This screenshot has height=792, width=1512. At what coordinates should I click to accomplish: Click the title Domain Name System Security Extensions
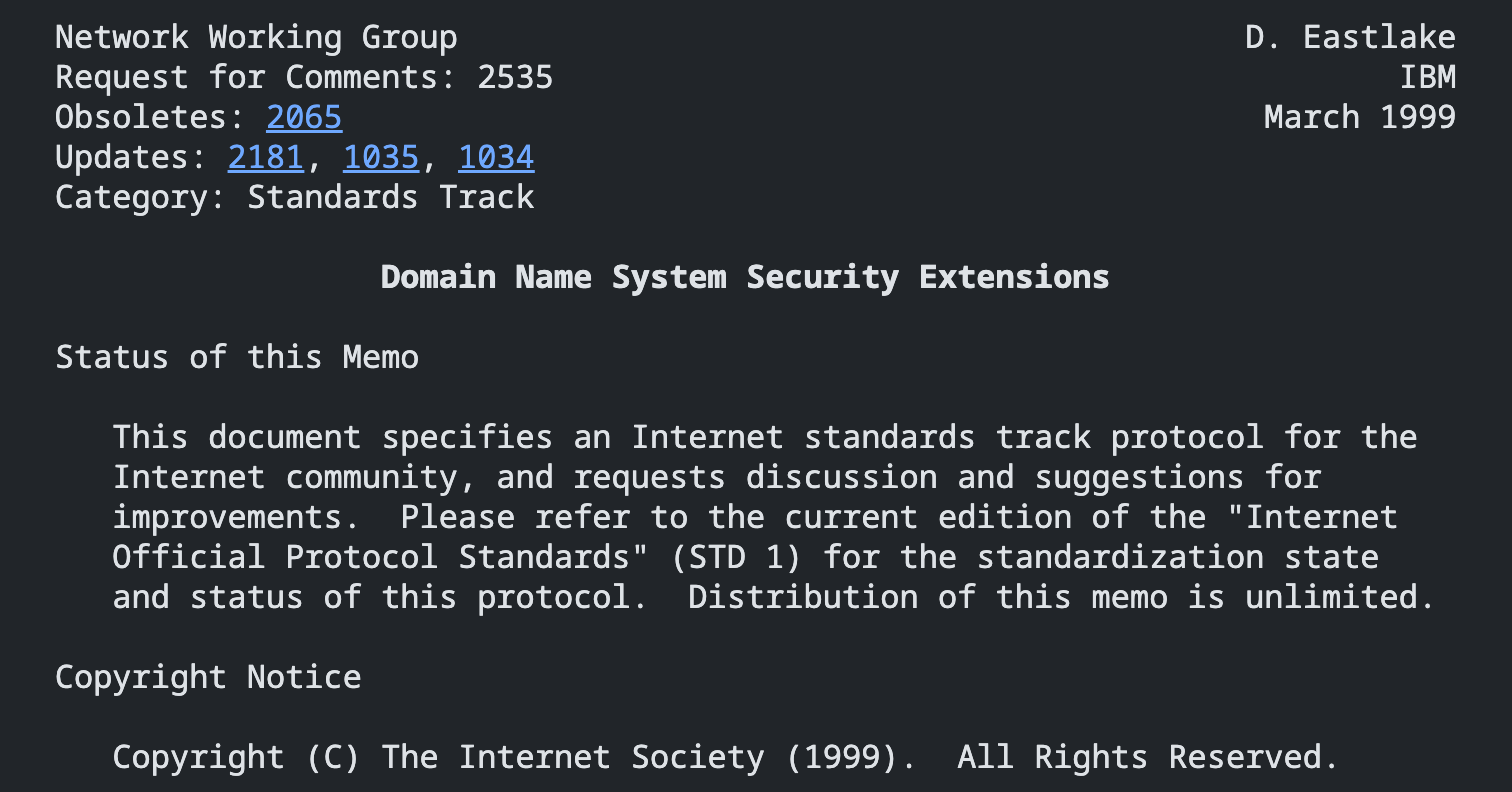[x=745, y=277]
